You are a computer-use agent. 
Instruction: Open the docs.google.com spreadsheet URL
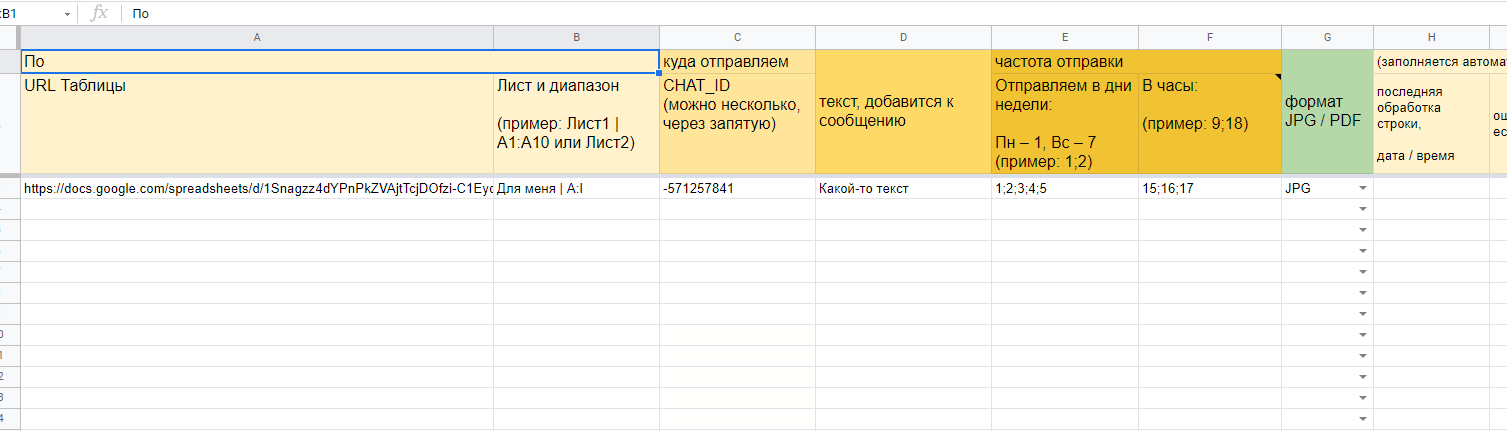click(x=258, y=188)
